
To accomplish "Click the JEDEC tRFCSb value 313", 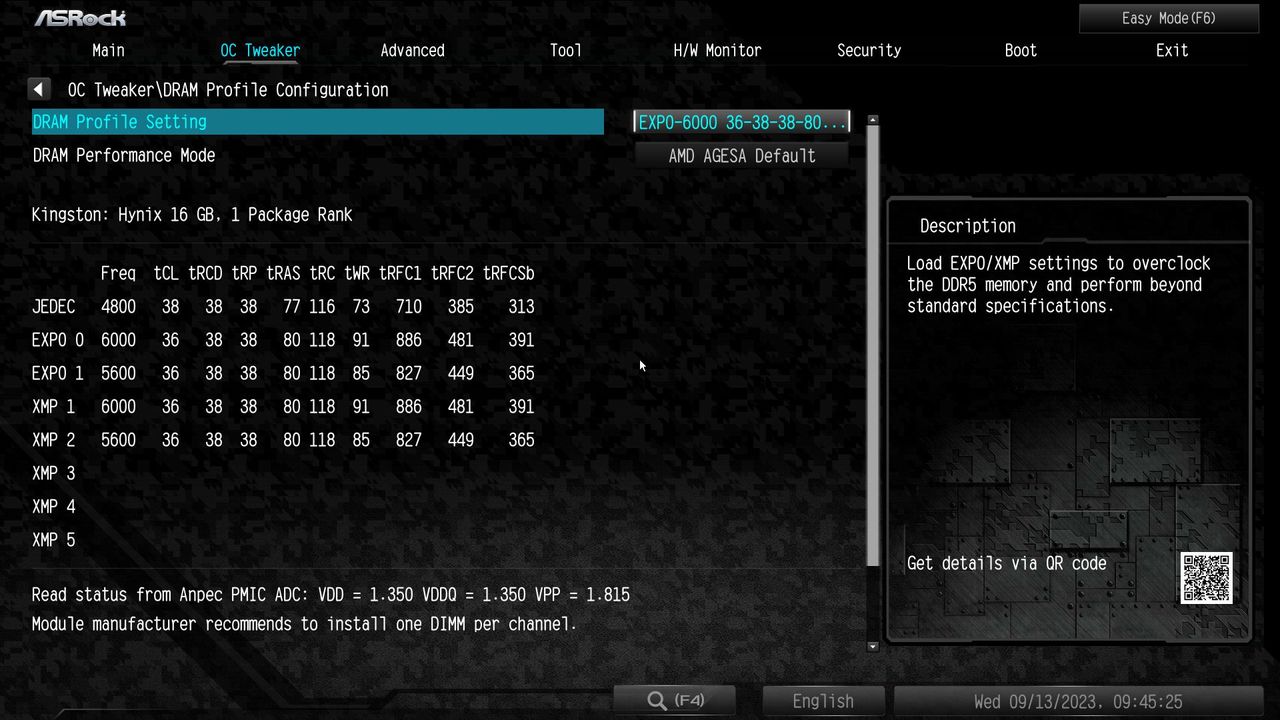I will (x=521, y=307).
